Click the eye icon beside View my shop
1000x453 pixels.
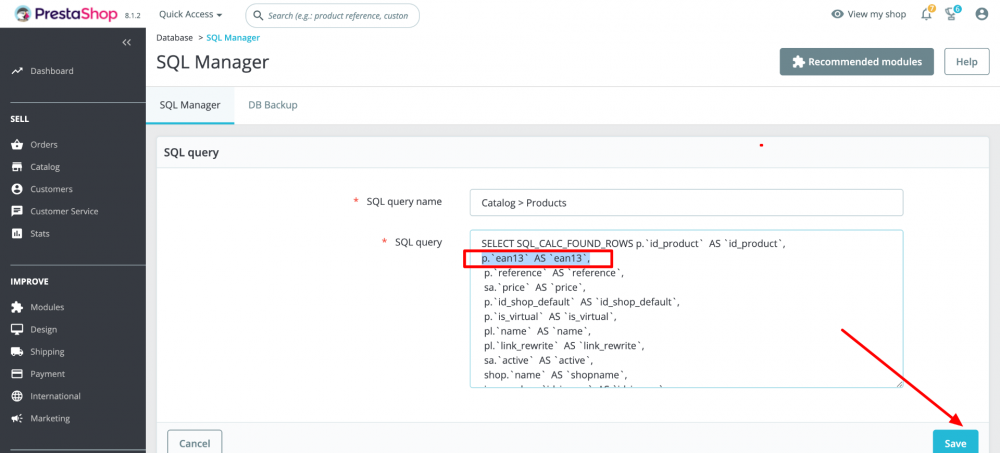pos(837,14)
